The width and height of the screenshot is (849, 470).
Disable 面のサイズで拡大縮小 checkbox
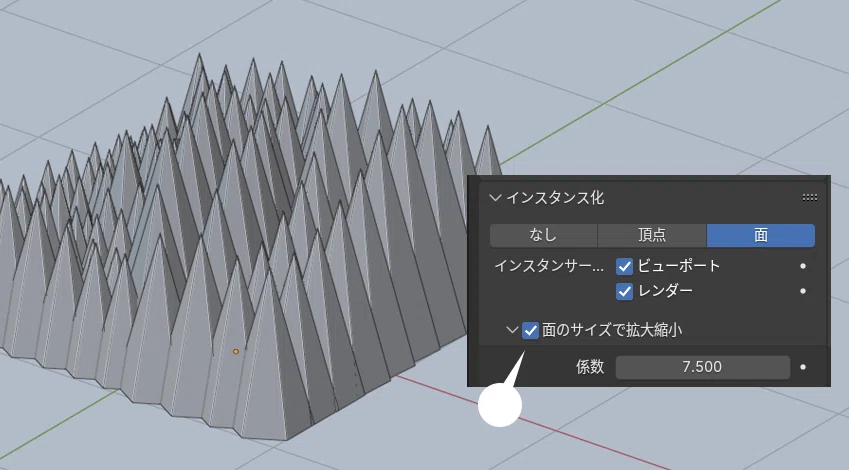[x=530, y=330]
